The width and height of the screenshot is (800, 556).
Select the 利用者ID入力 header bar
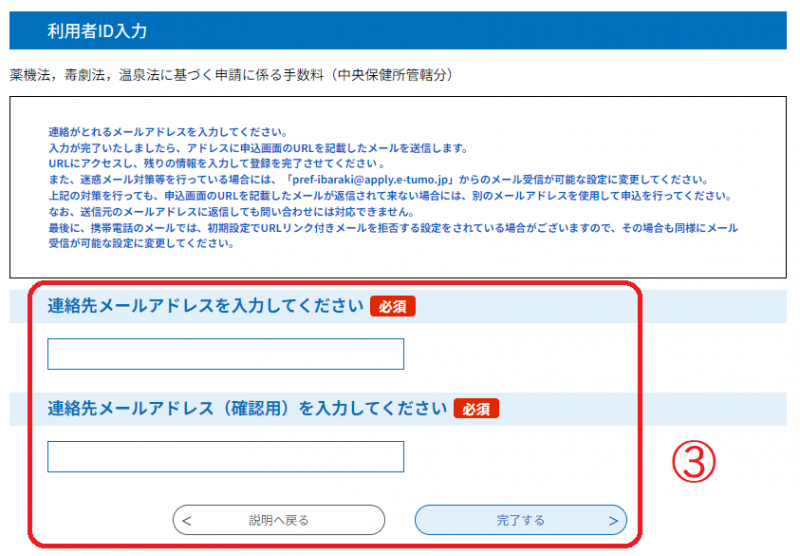point(400,31)
